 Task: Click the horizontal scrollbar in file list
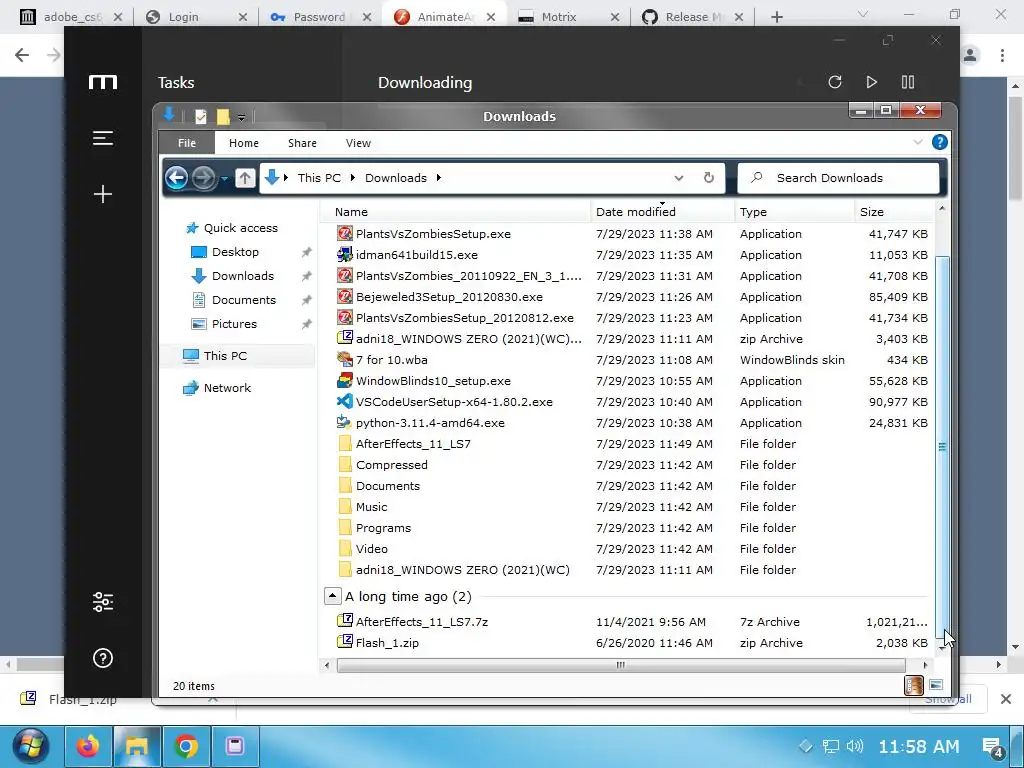tap(620, 665)
